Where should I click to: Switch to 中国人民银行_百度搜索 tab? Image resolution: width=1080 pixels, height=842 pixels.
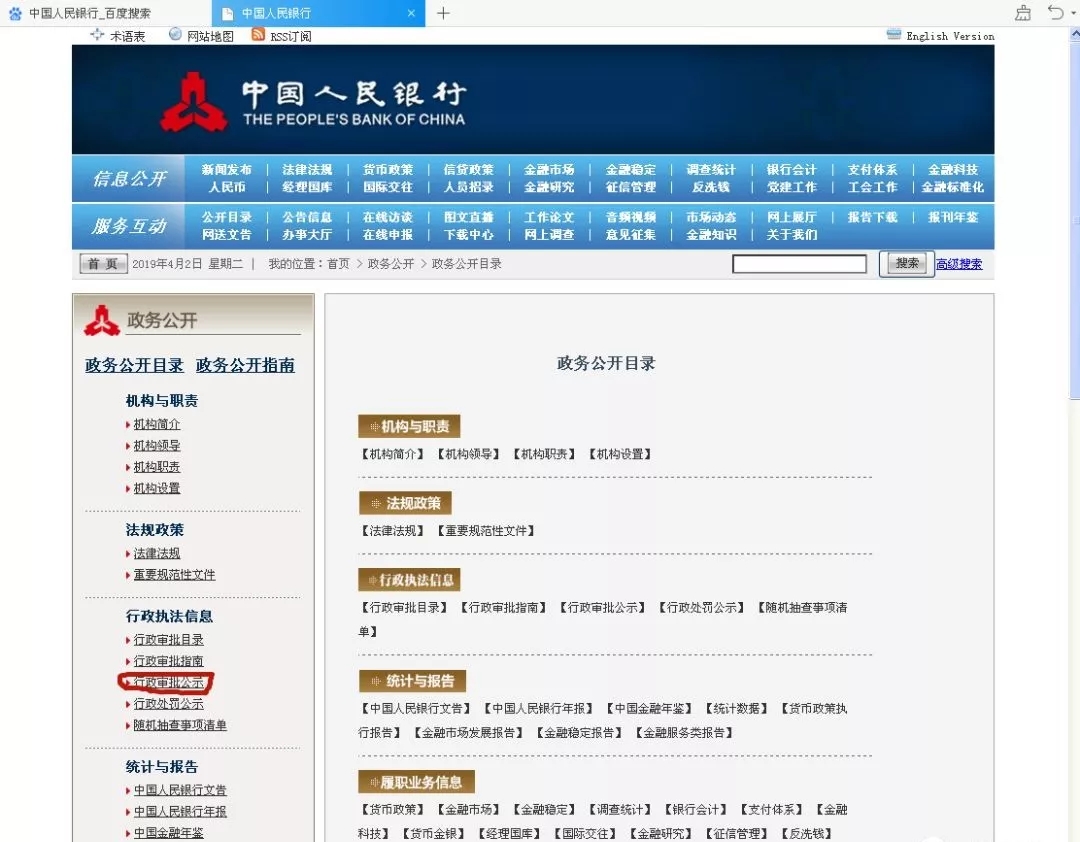point(90,13)
